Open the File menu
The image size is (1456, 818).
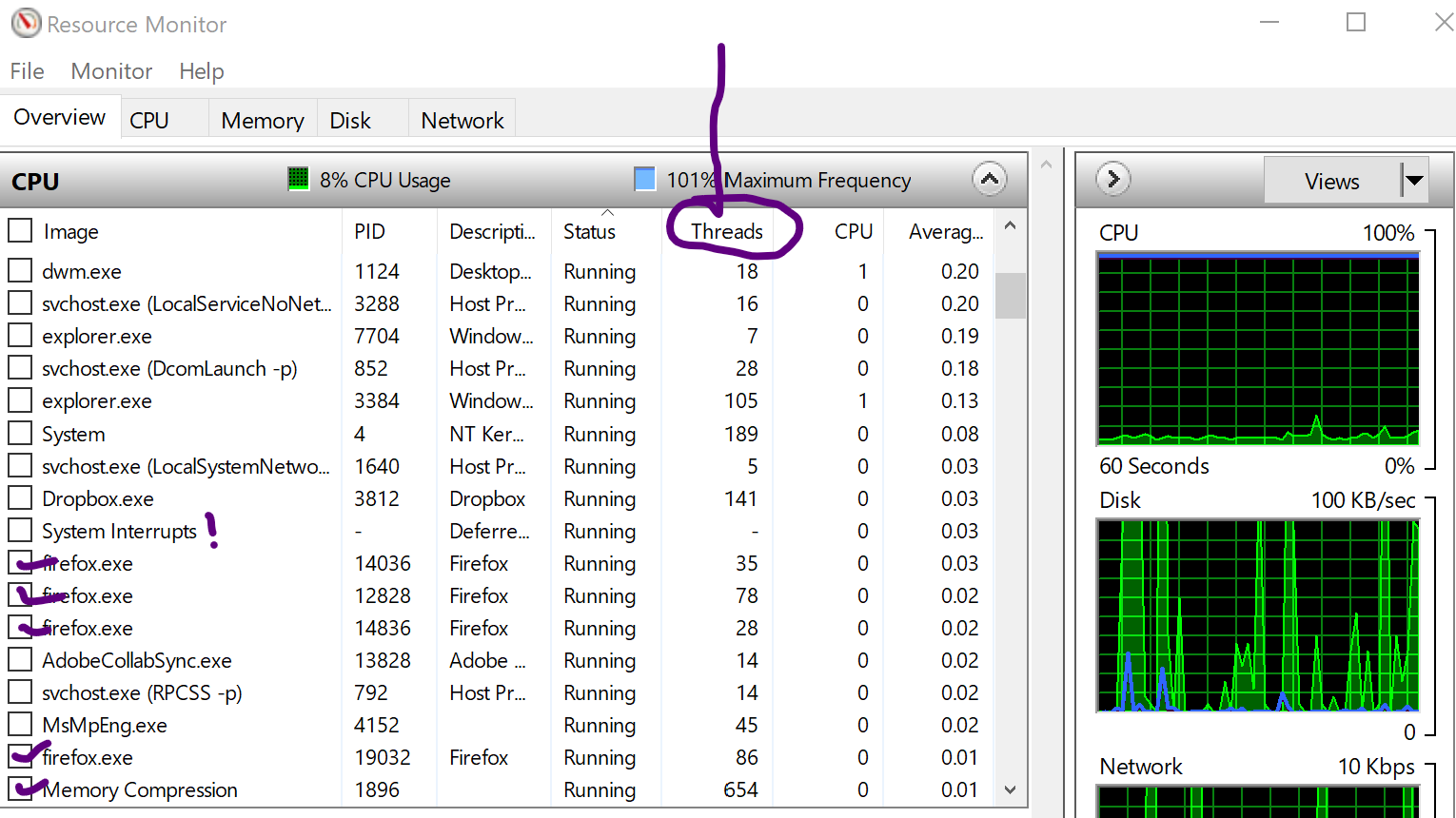click(x=28, y=71)
